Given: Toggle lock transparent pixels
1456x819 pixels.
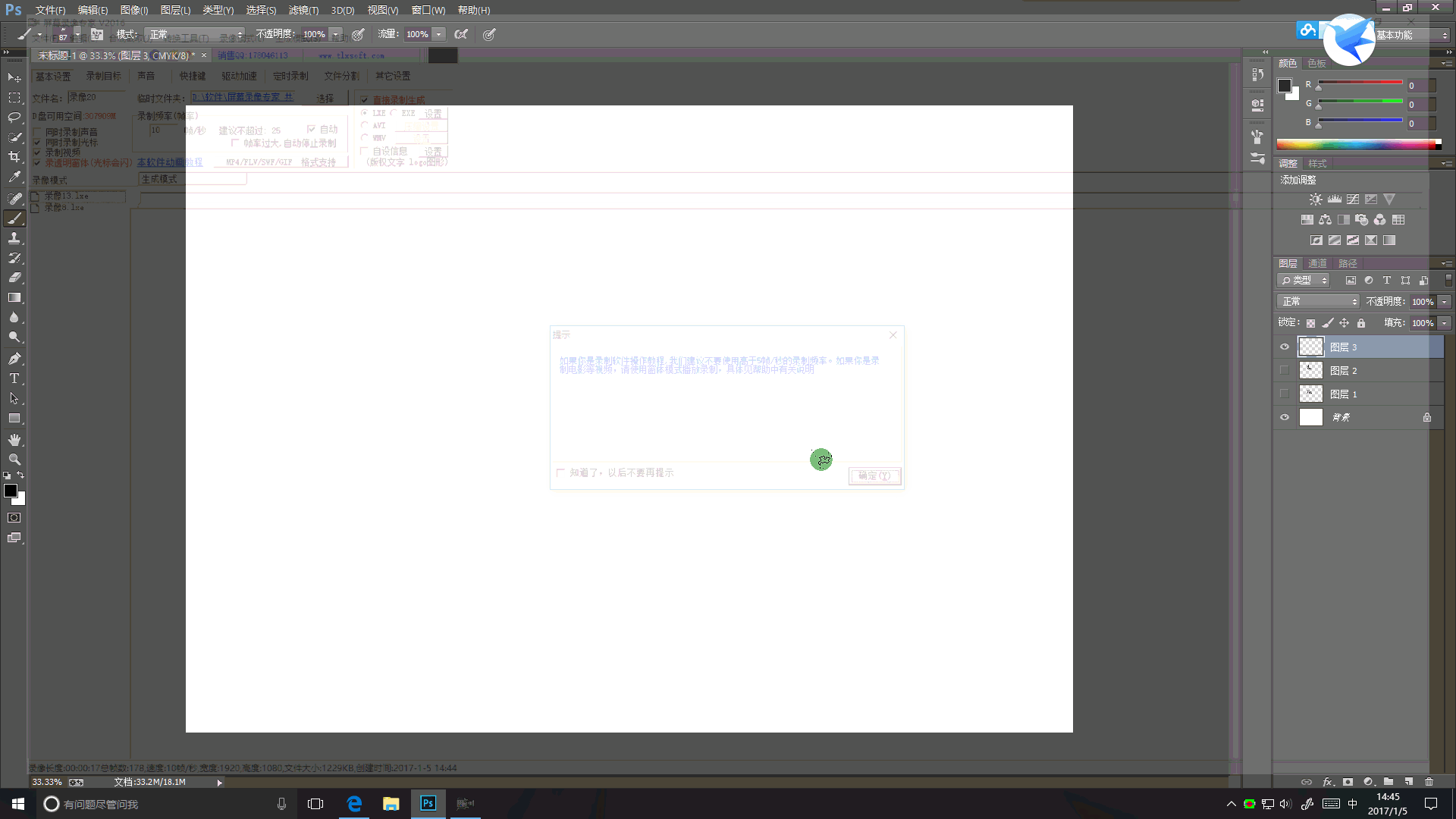Looking at the screenshot, I should coord(1310,323).
